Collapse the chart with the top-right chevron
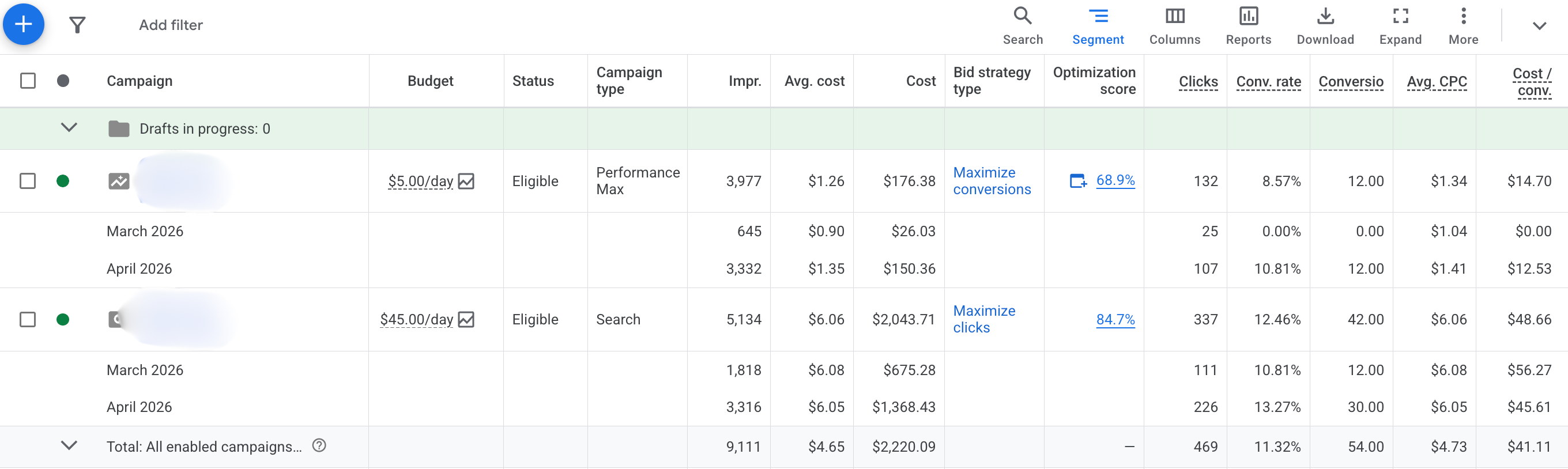 tap(1539, 25)
